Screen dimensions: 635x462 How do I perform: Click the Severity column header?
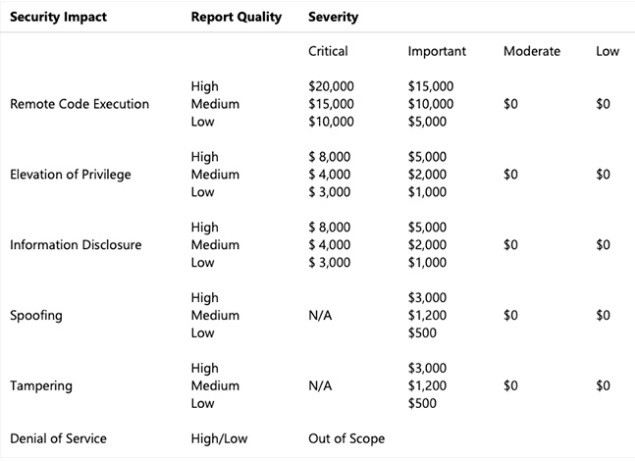coord(333,17)
